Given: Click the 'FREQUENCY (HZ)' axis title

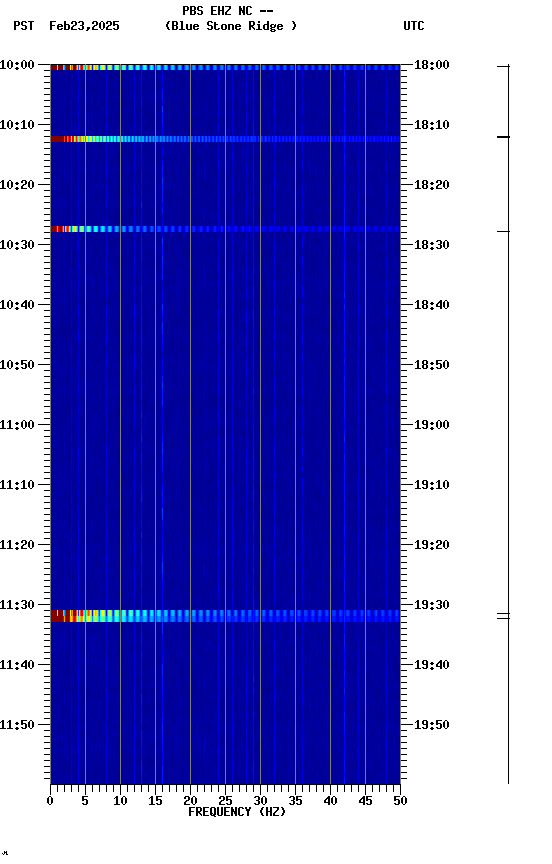Looking at the screenshot, I should (x=237, y=812).
